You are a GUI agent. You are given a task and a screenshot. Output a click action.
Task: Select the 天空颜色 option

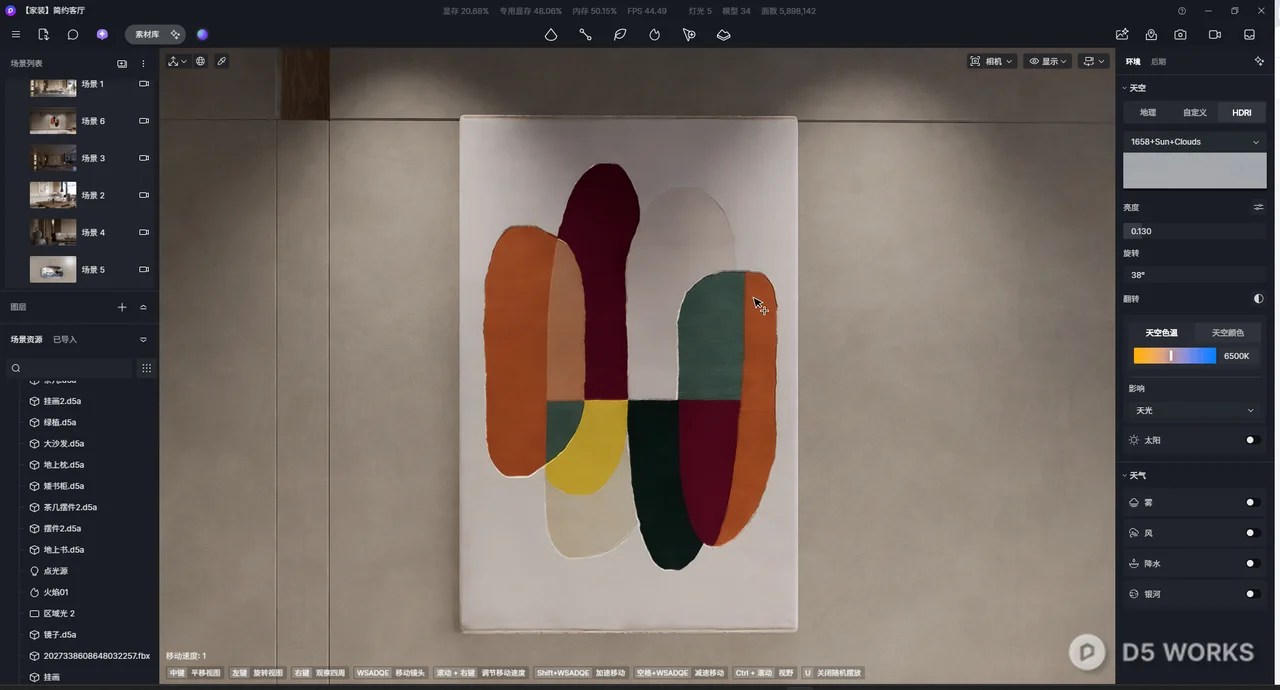point(1228,332)
